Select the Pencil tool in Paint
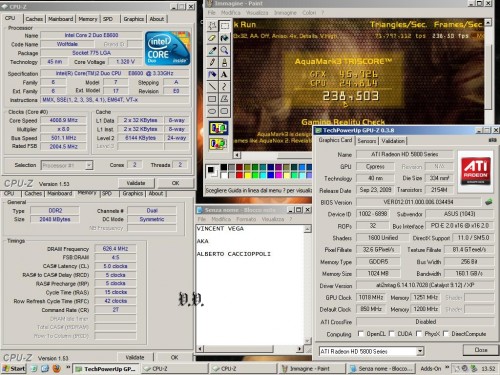This screenshot has height=375, width=500. 212,62
